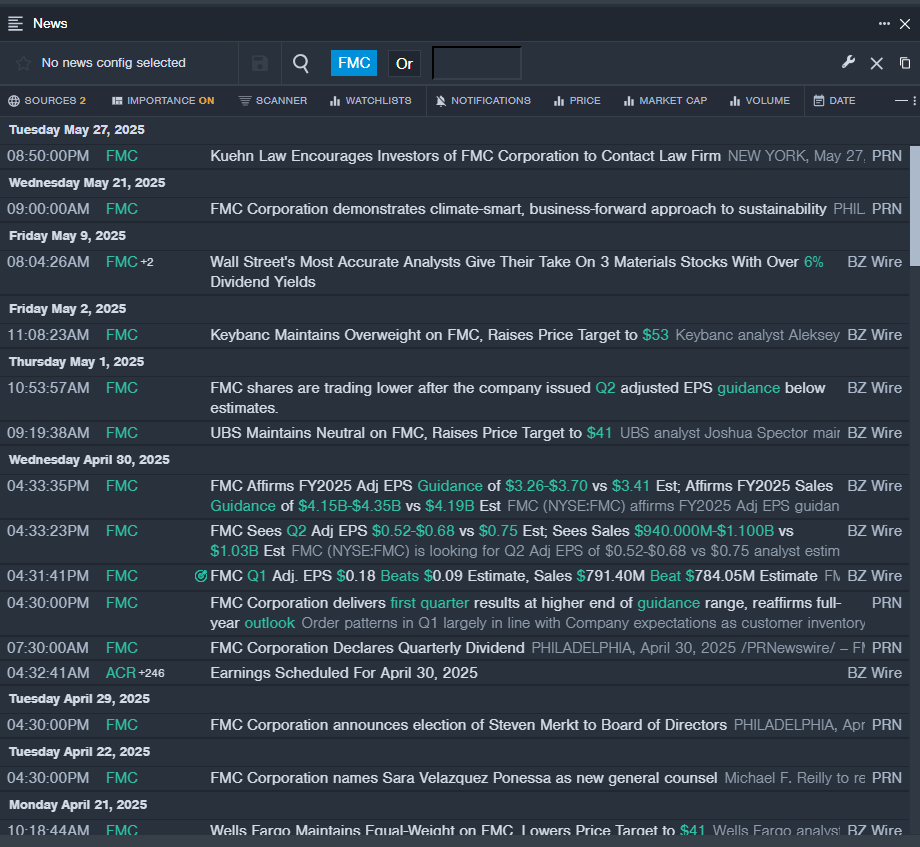Image resolution: width=920 pixels, height=847 pixels.
Task: Open the Volume filter
Action: click(760, 101)
